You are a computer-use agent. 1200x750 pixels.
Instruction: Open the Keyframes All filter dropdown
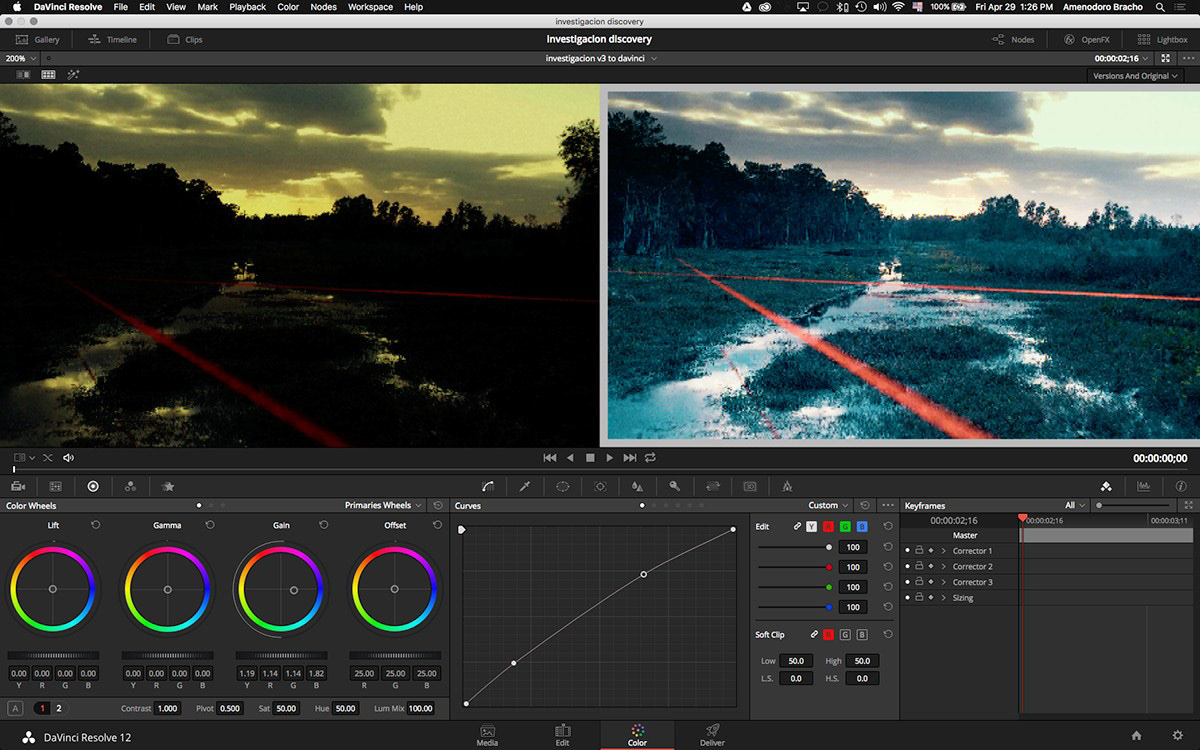[x=1075, y=505]
